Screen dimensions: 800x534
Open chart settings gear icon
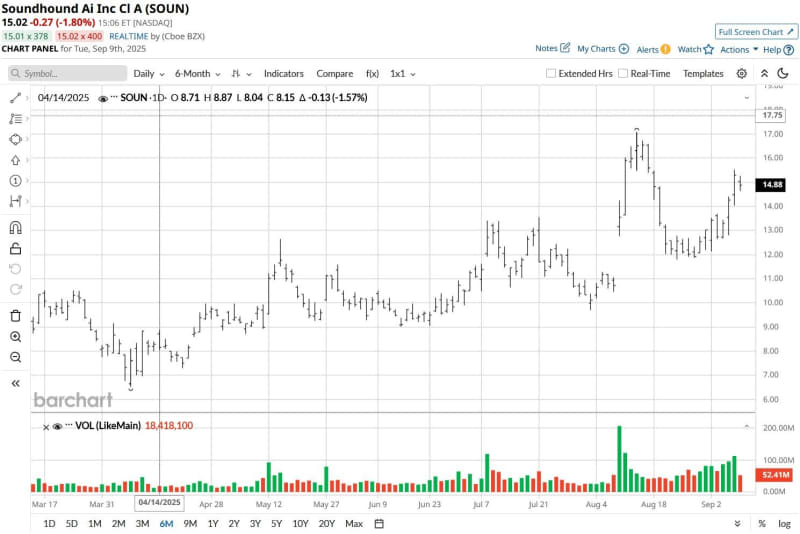pos(741,73)
